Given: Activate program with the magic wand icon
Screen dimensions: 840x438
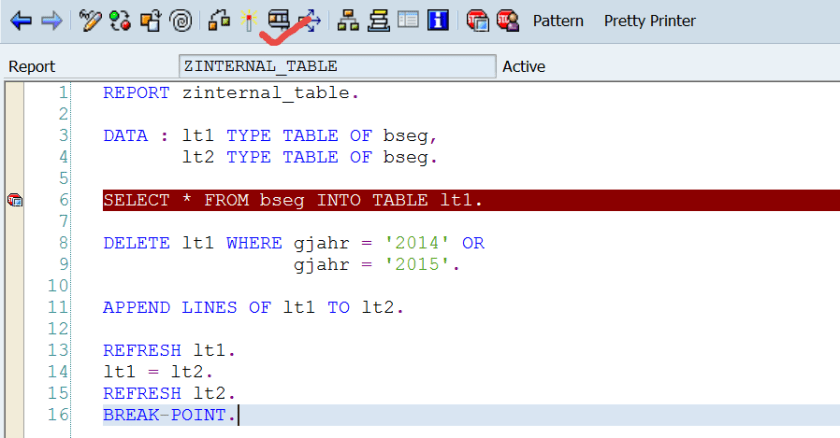Looking at the screenshot, I should (248, 21).
